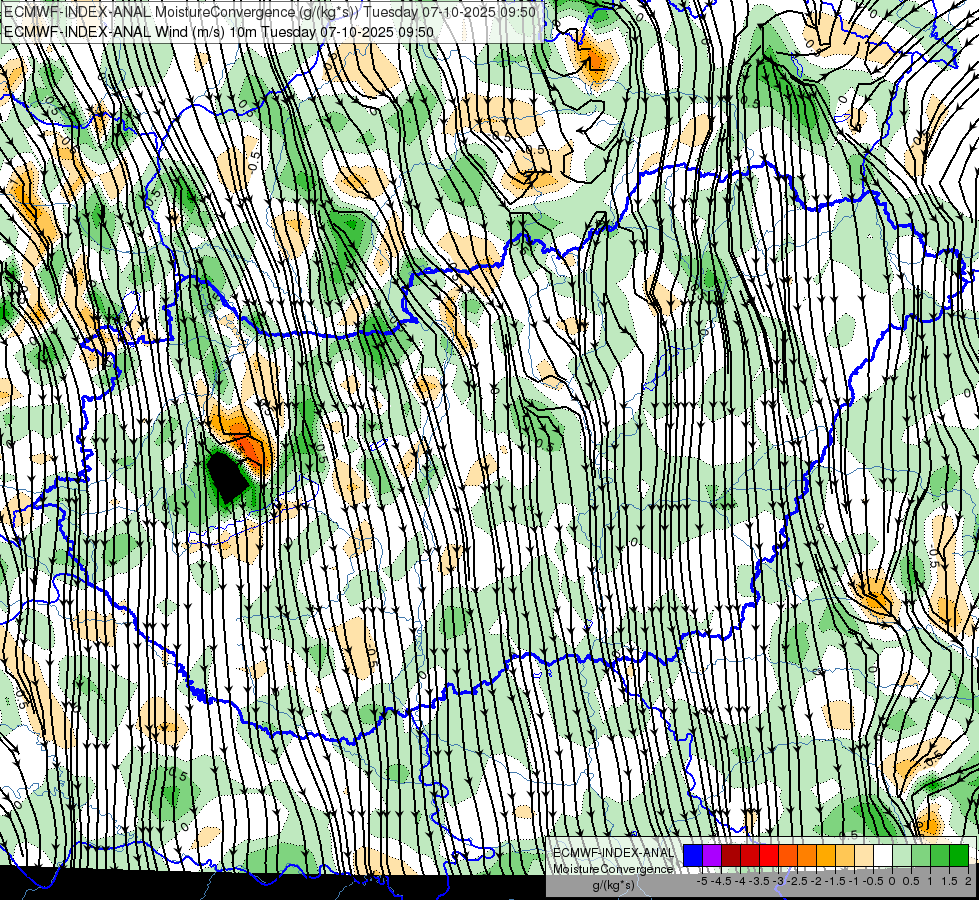Viewport: 979px width, 900px height.
Task: Click the -2.5 legend tick value
Action: pyautogui.click(x=797, y=881)
